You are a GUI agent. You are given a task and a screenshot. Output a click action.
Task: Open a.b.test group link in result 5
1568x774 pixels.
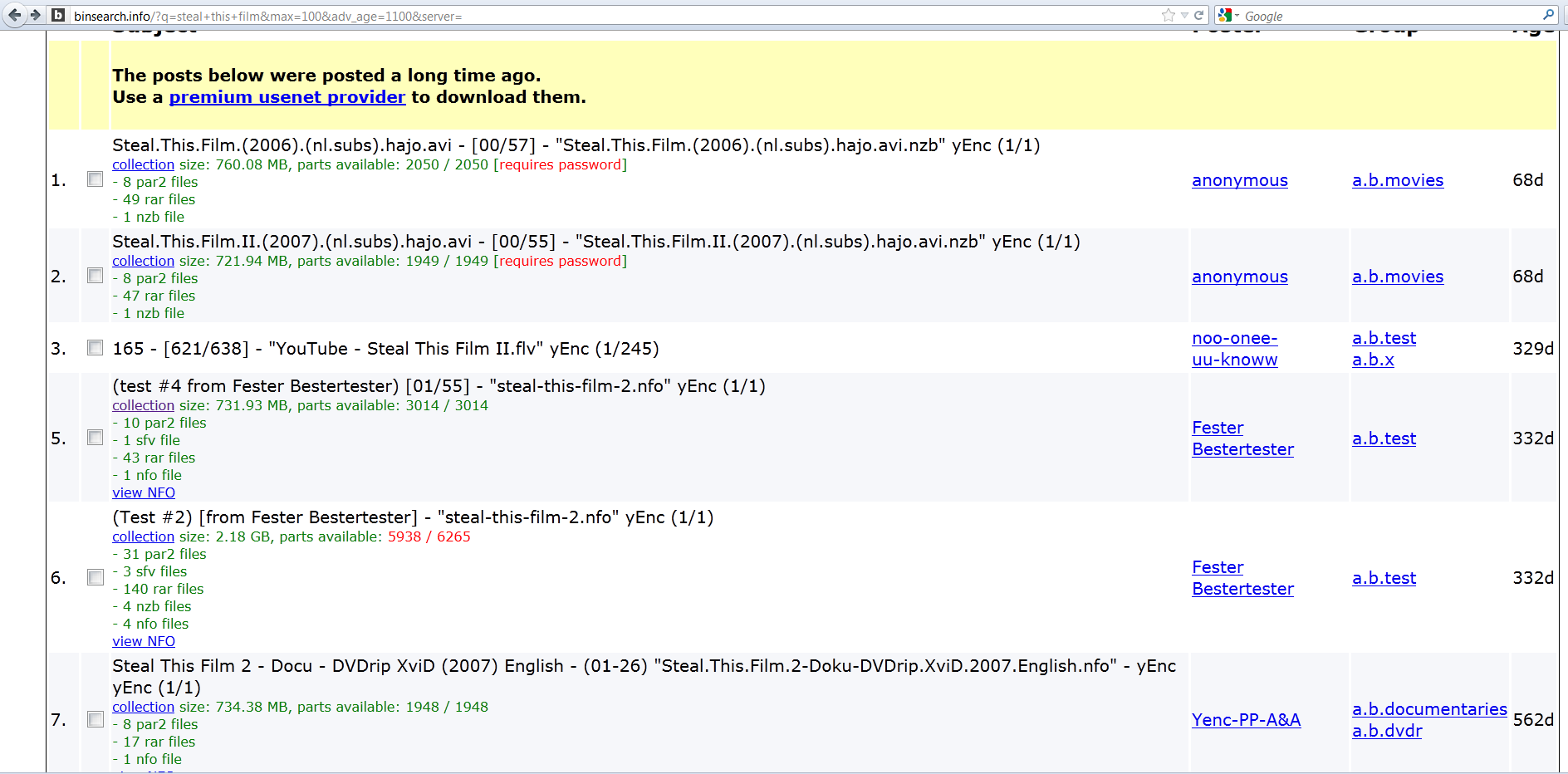tap(1384, 438)
